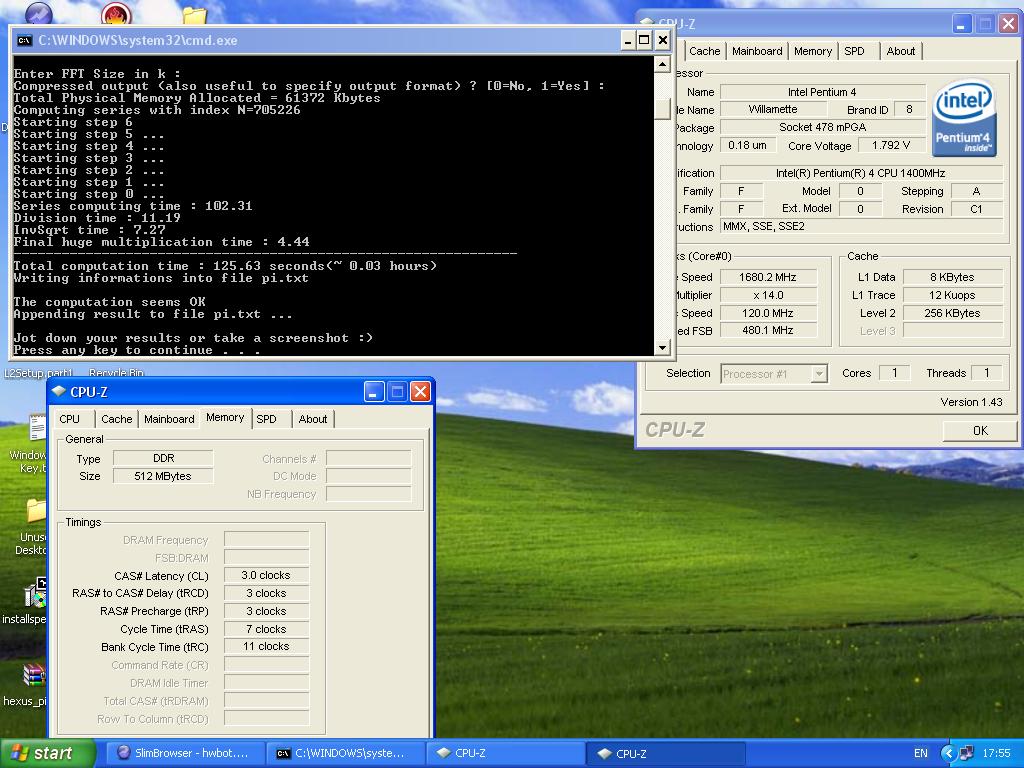Open Mainboard tab in CPU-Z memory window
The image size is (1024, 768).
point(169,419)
